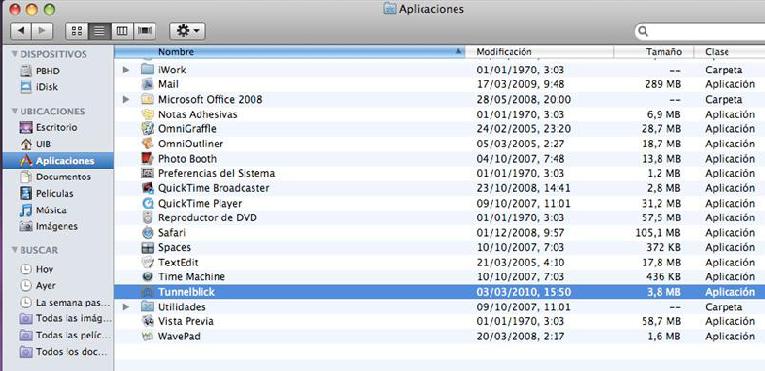765x371 pixels.
Task: Select the OmniGraffle icon
Action: coord(147,129)
